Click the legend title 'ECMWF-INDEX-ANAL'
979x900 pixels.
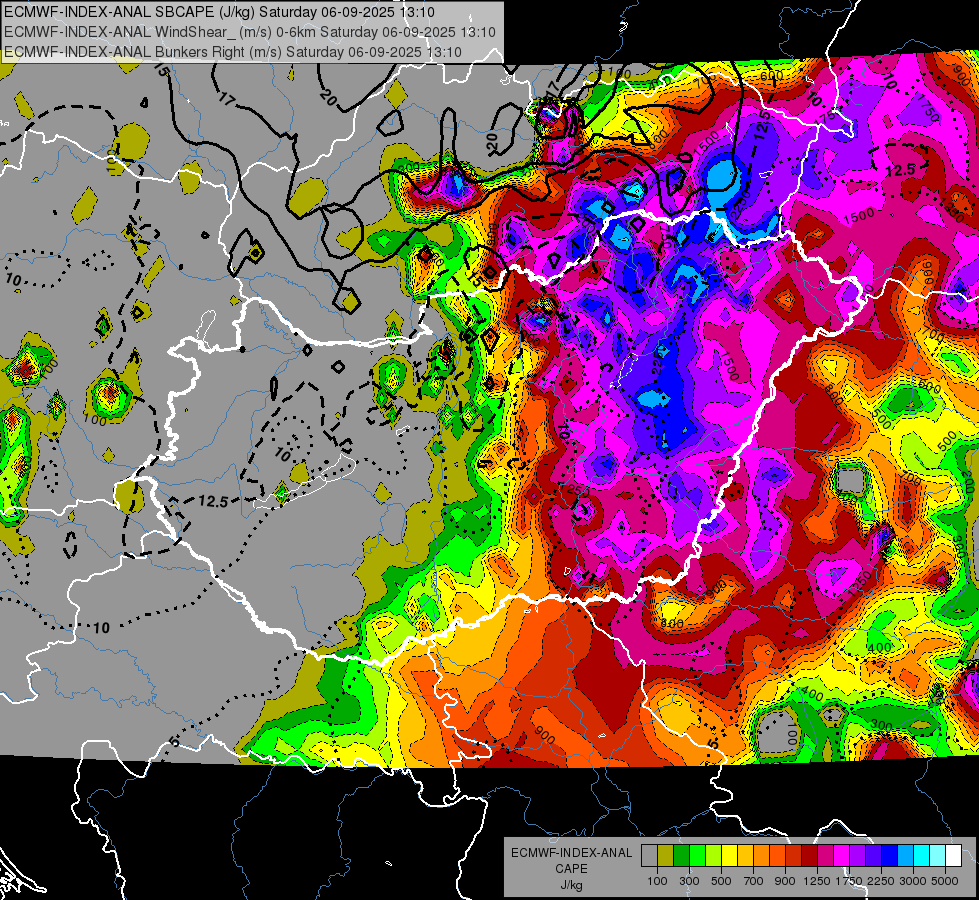tap(571, 853)
